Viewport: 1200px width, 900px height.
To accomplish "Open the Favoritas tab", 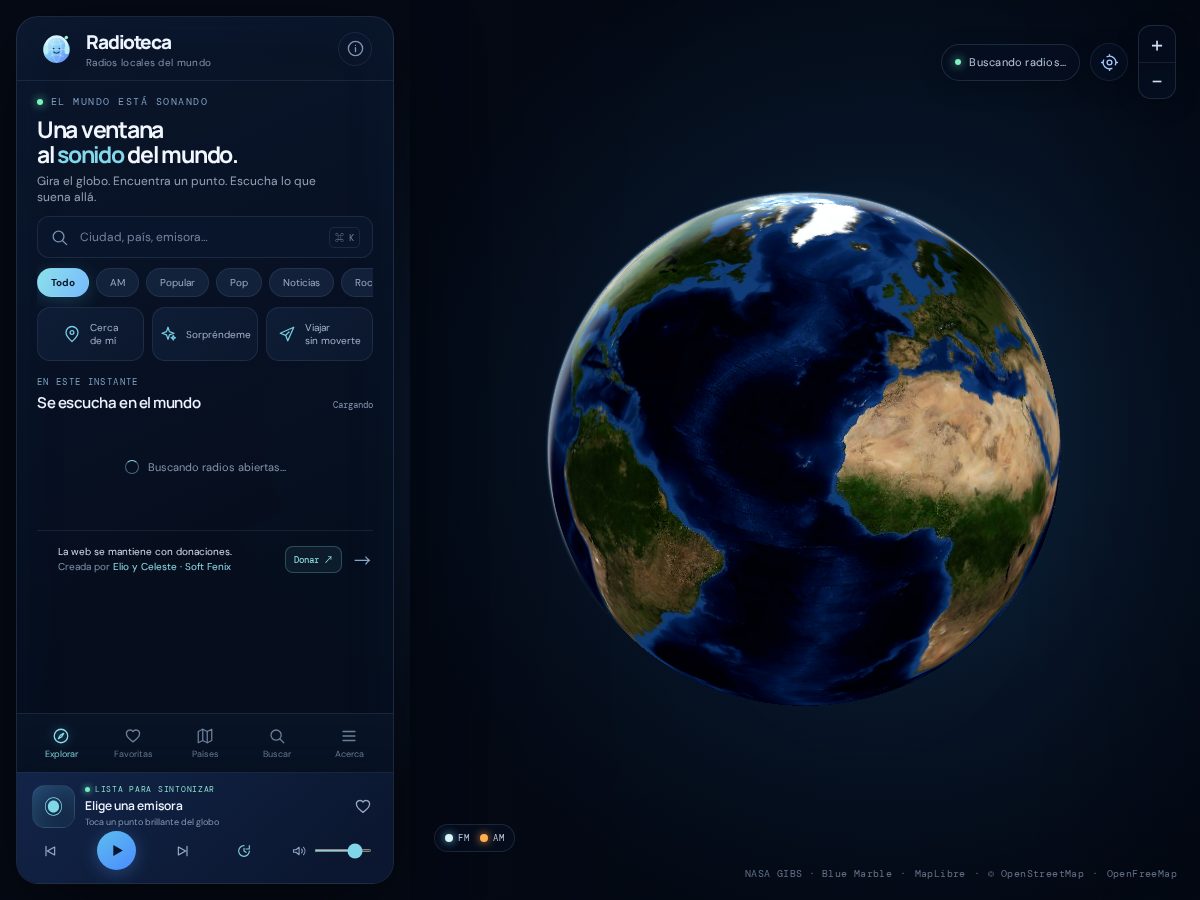I will pos(133,743).
